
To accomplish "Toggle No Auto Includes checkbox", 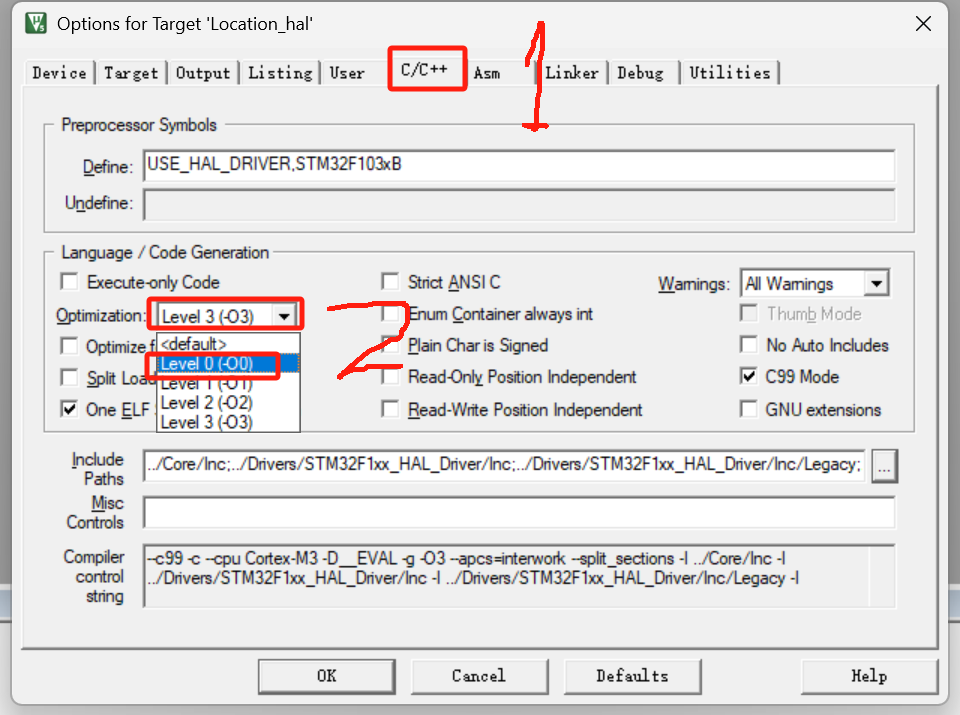I will pos(749,345).
